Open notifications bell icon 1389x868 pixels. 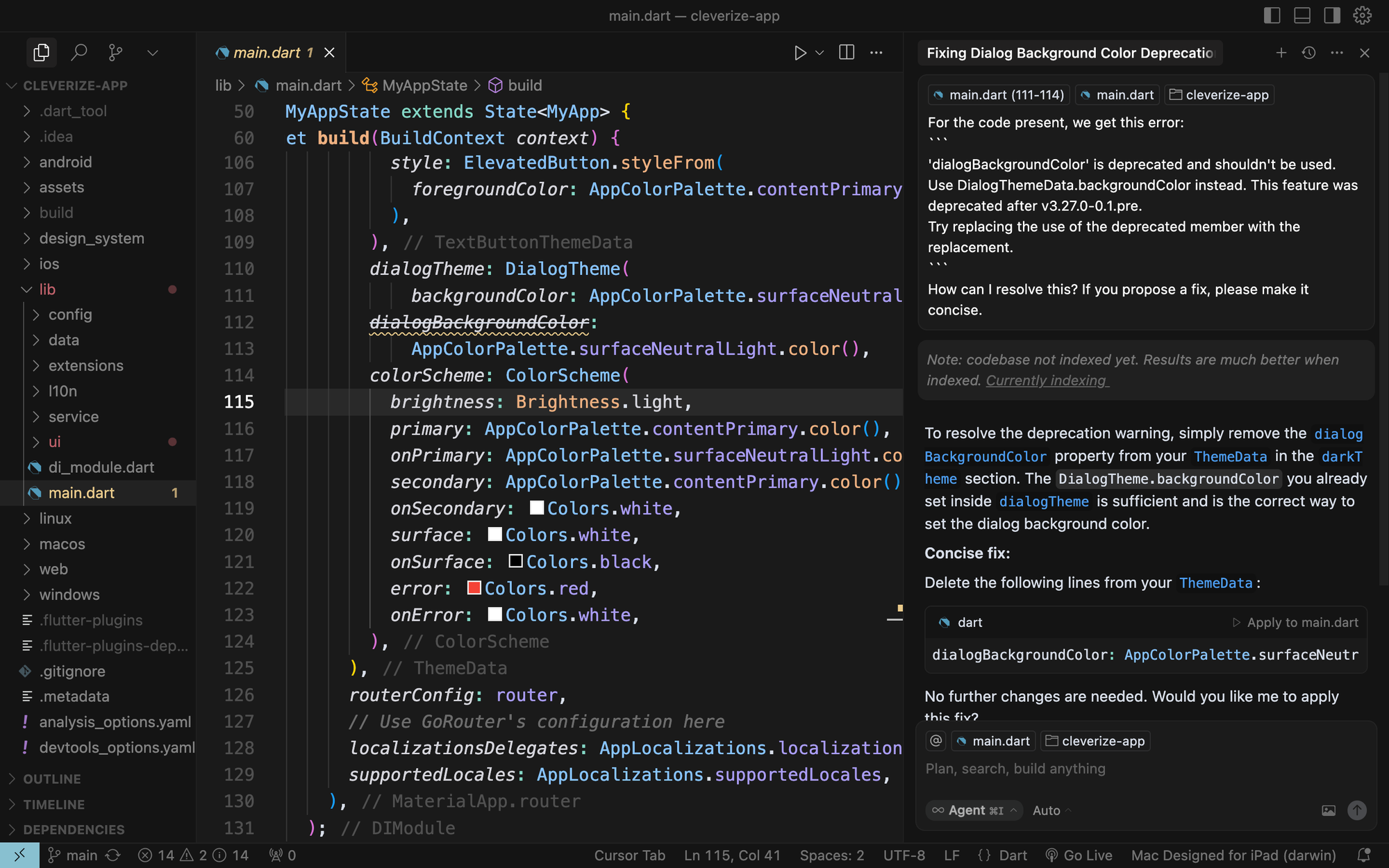[1364, 856]
